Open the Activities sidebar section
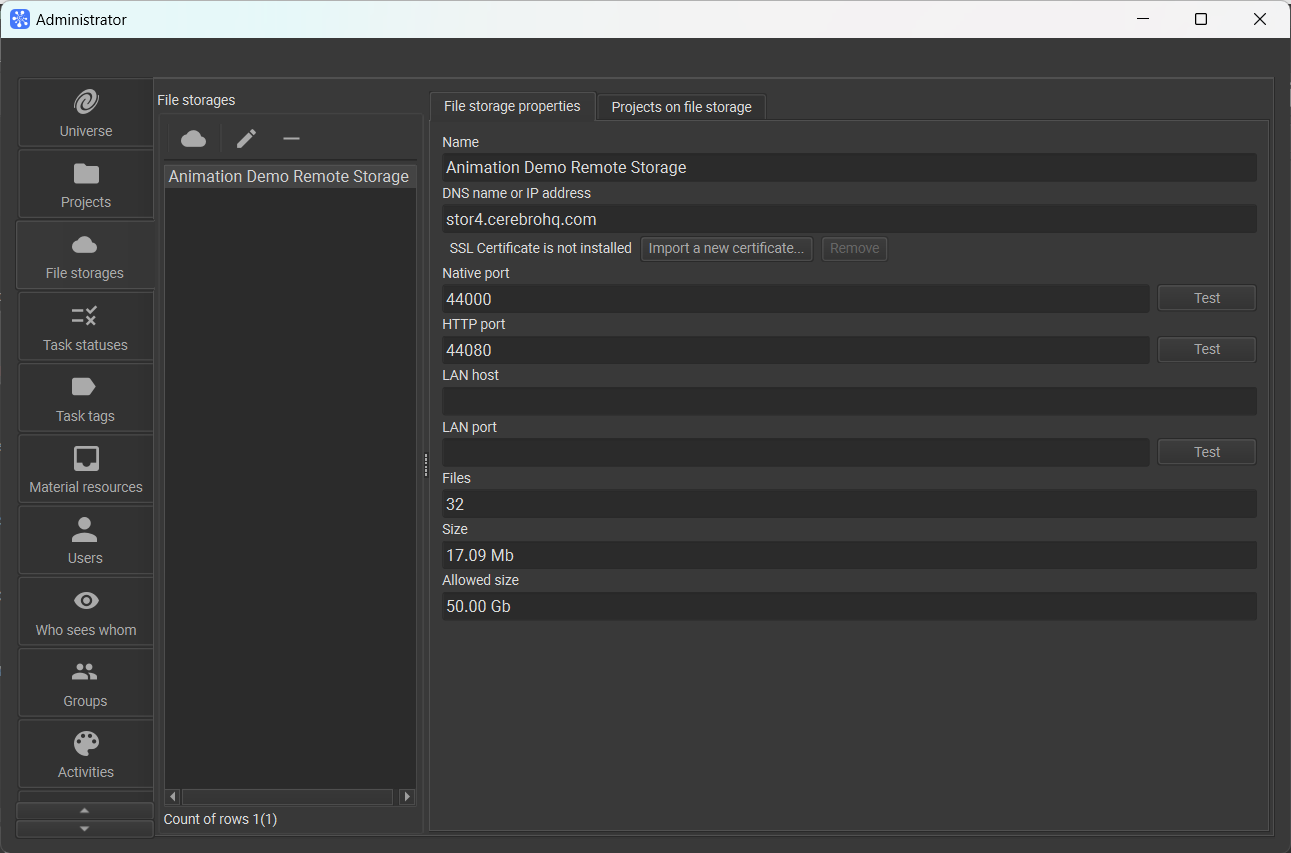The image size is (1291, 853). 86,754
